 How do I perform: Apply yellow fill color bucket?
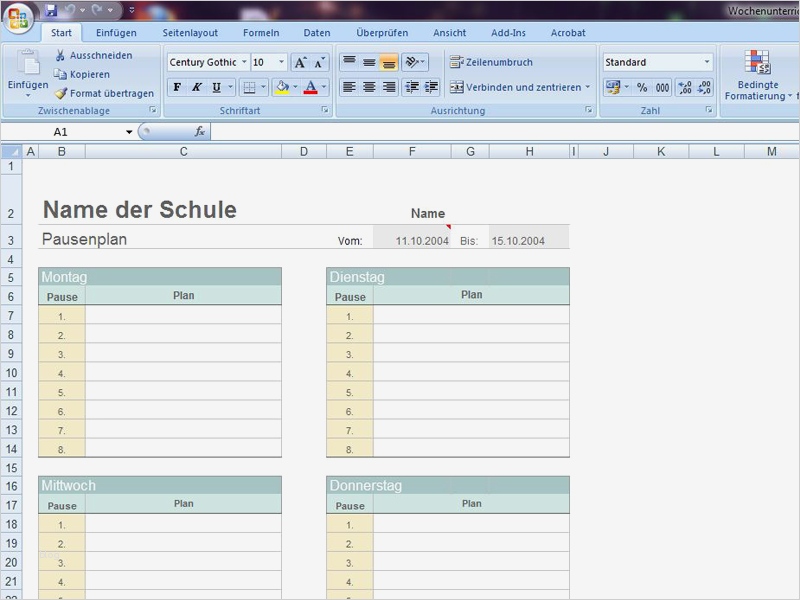(x=282, y=87)
